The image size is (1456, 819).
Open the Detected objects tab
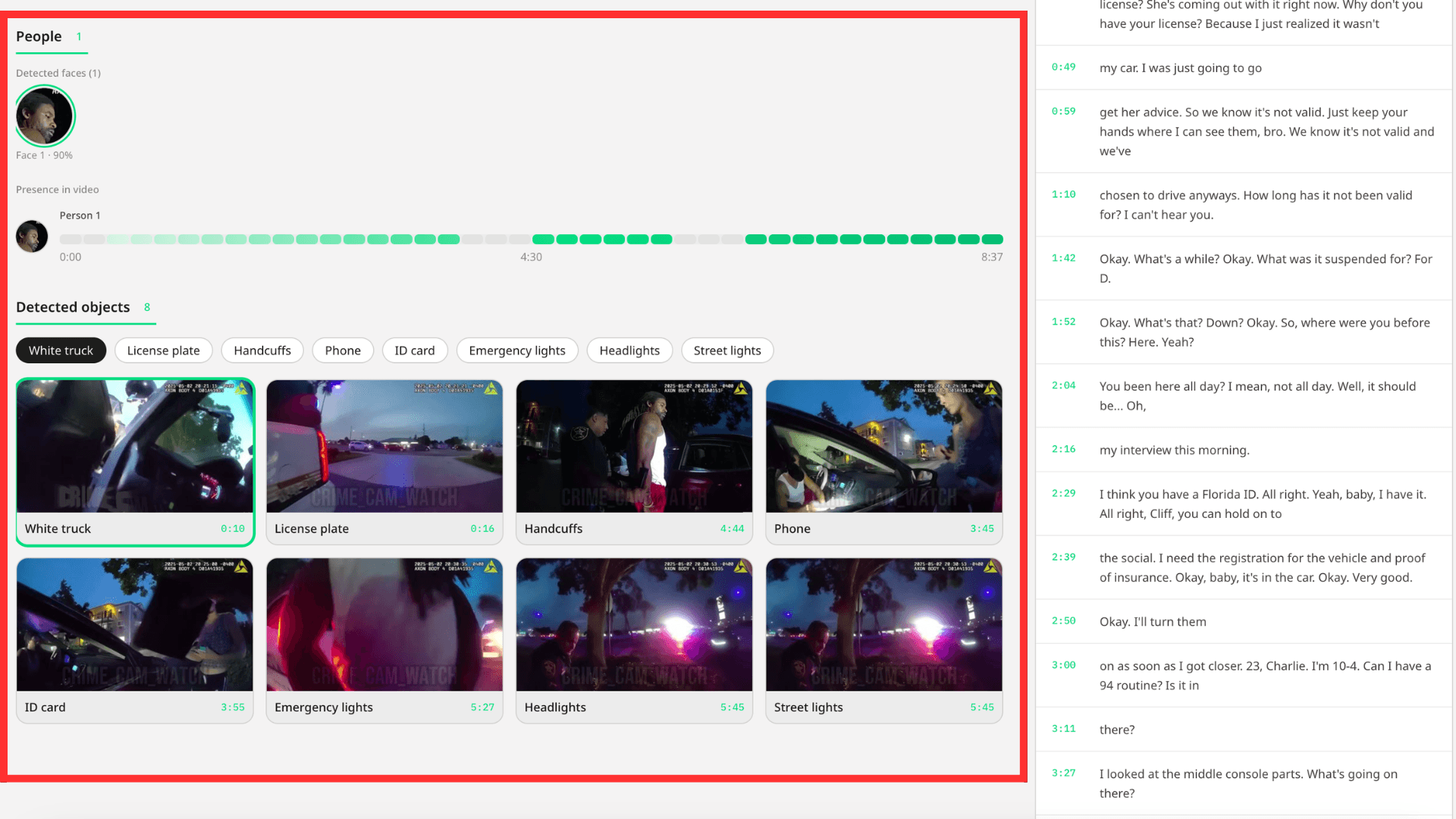74,307
